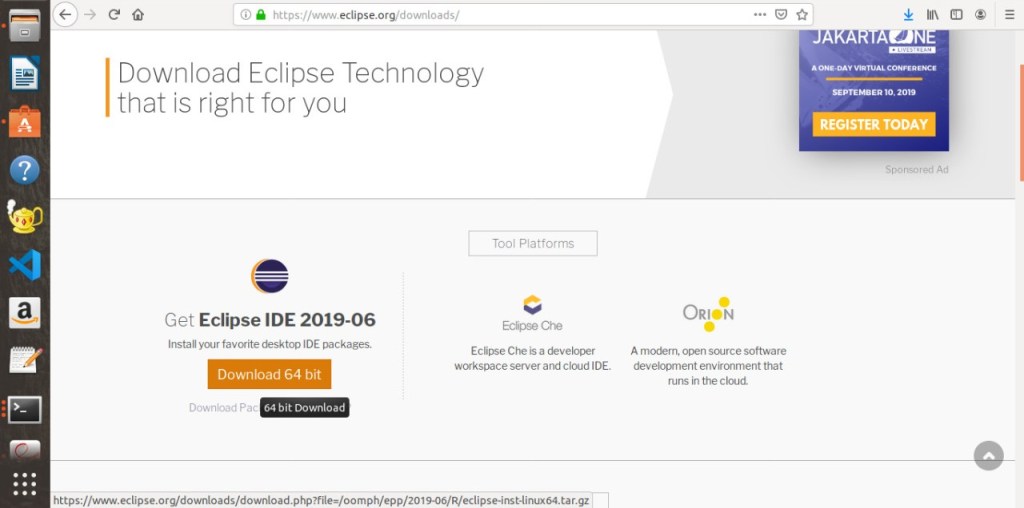This screenshot has width=1024, height=508.
Task: Reload the current Eclipse downloads page
Action: coord(114,15)
